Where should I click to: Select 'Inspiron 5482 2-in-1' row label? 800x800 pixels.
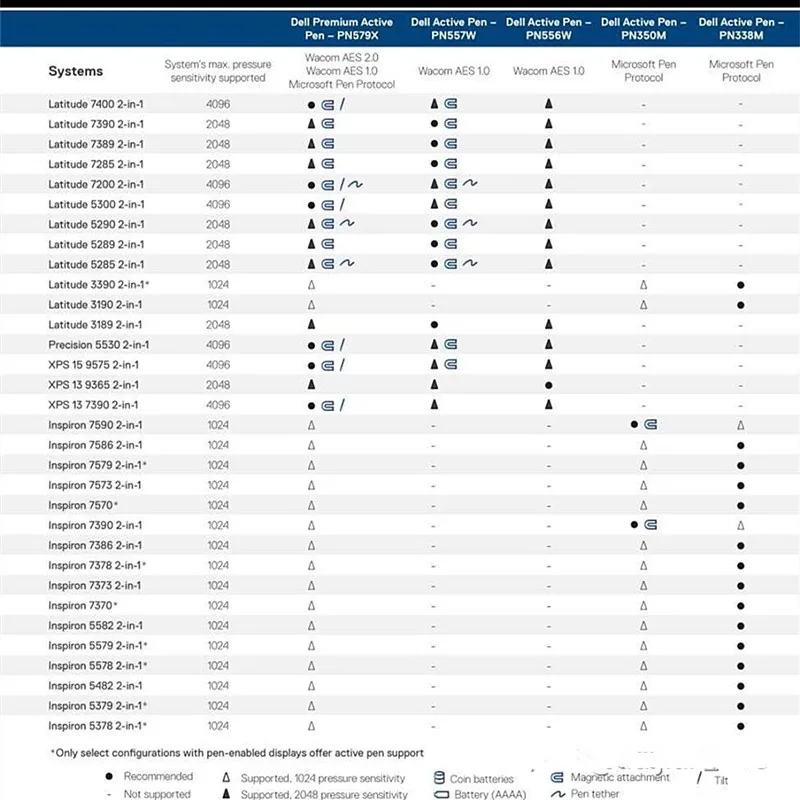coord(95,686)
